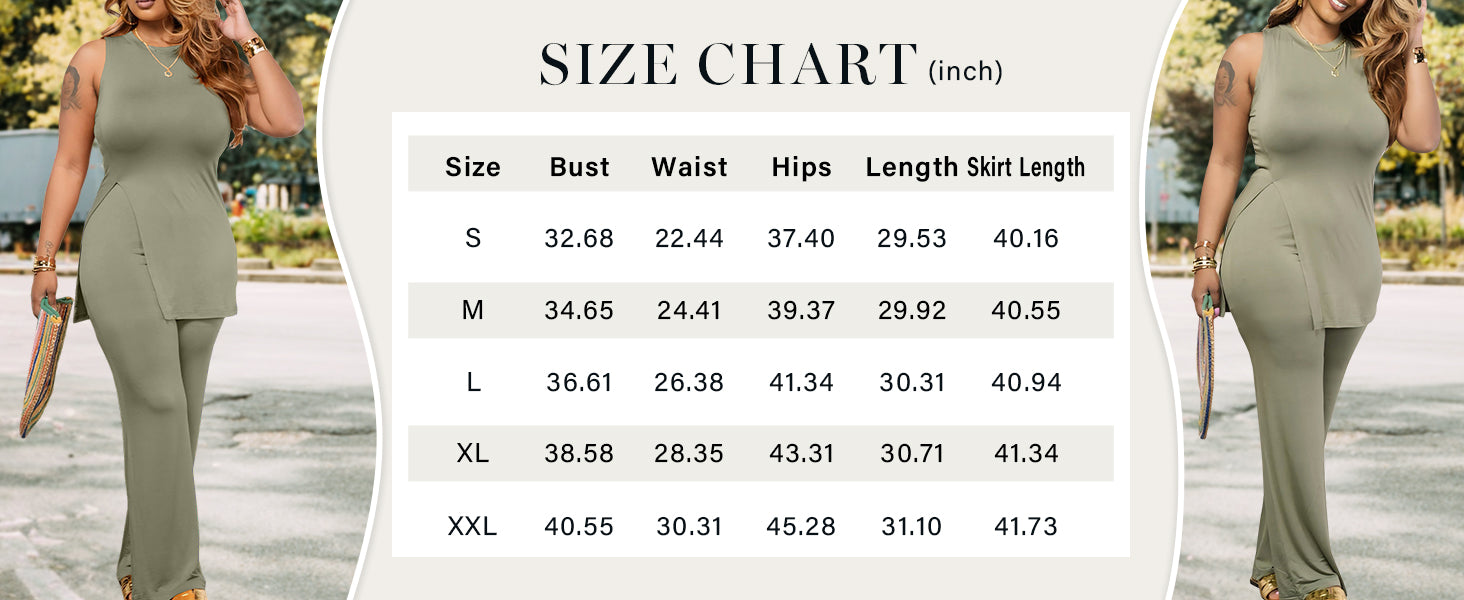Select the M waist value 24.41
Image resolution: width=1464 pixels, height=600 pixels.
[x=690, y=310]
